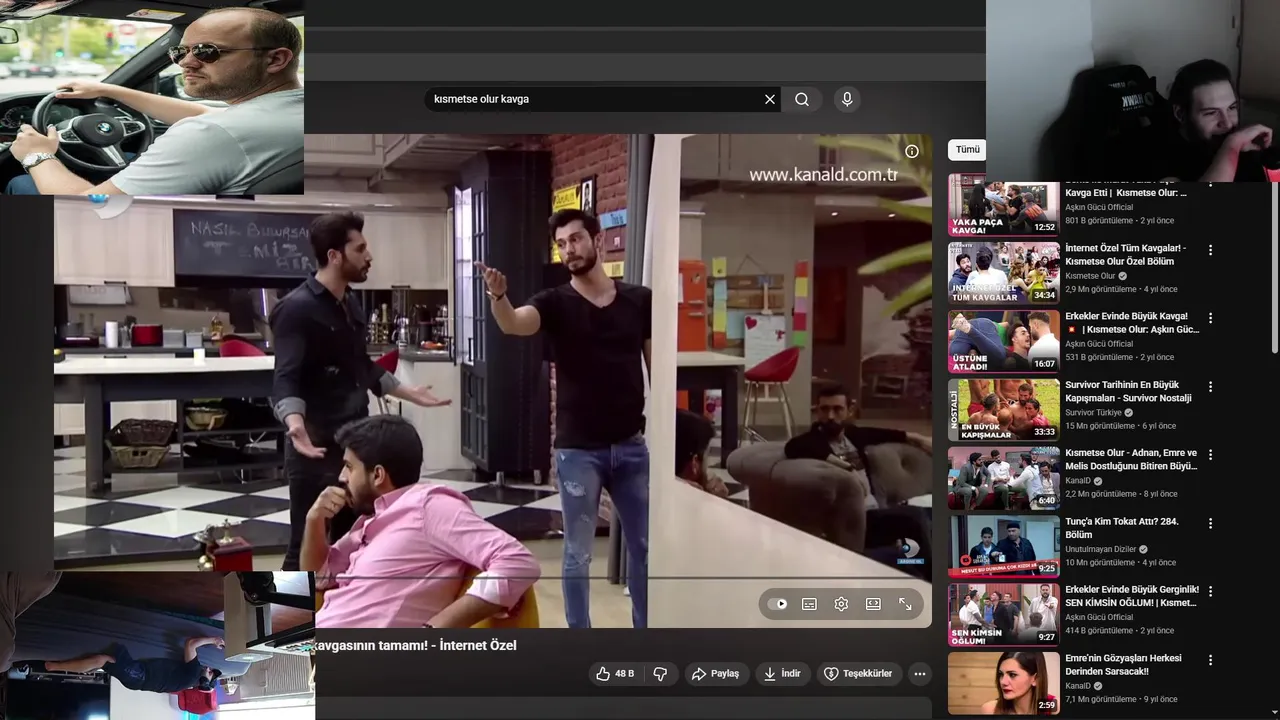Open the options menu for 'İnternet Özel Tüm Kavgalar'
The height and width of the screenshot is (720, 1280).
click(x=1210, y=250)
